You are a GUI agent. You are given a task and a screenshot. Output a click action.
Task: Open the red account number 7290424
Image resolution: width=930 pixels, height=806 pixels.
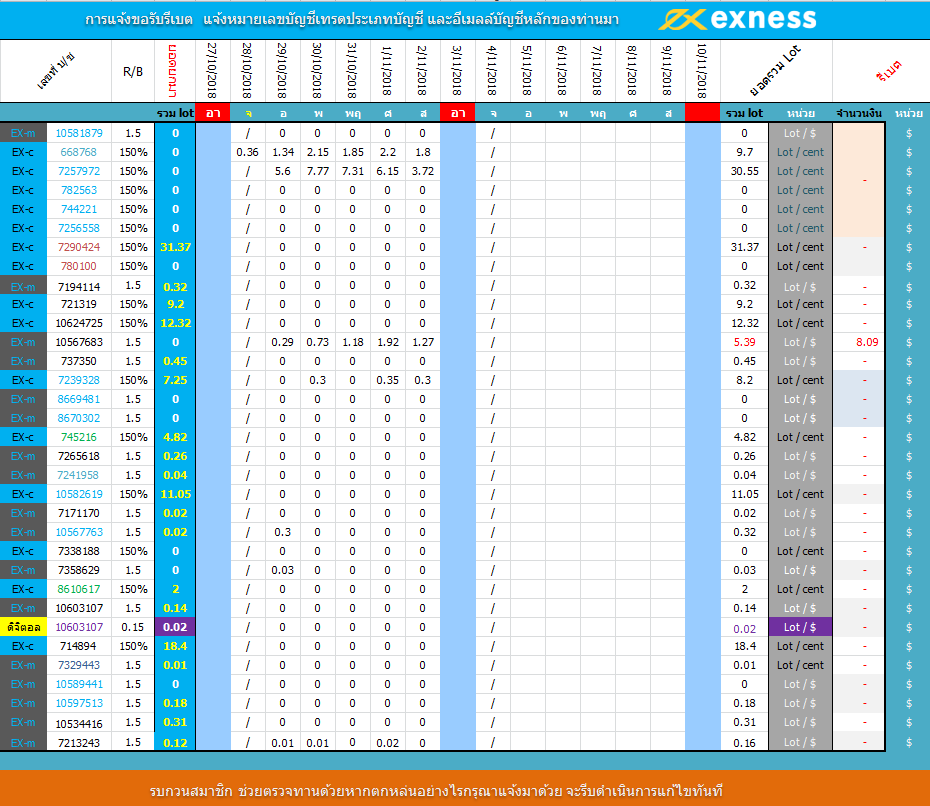[x=78, y=247]
